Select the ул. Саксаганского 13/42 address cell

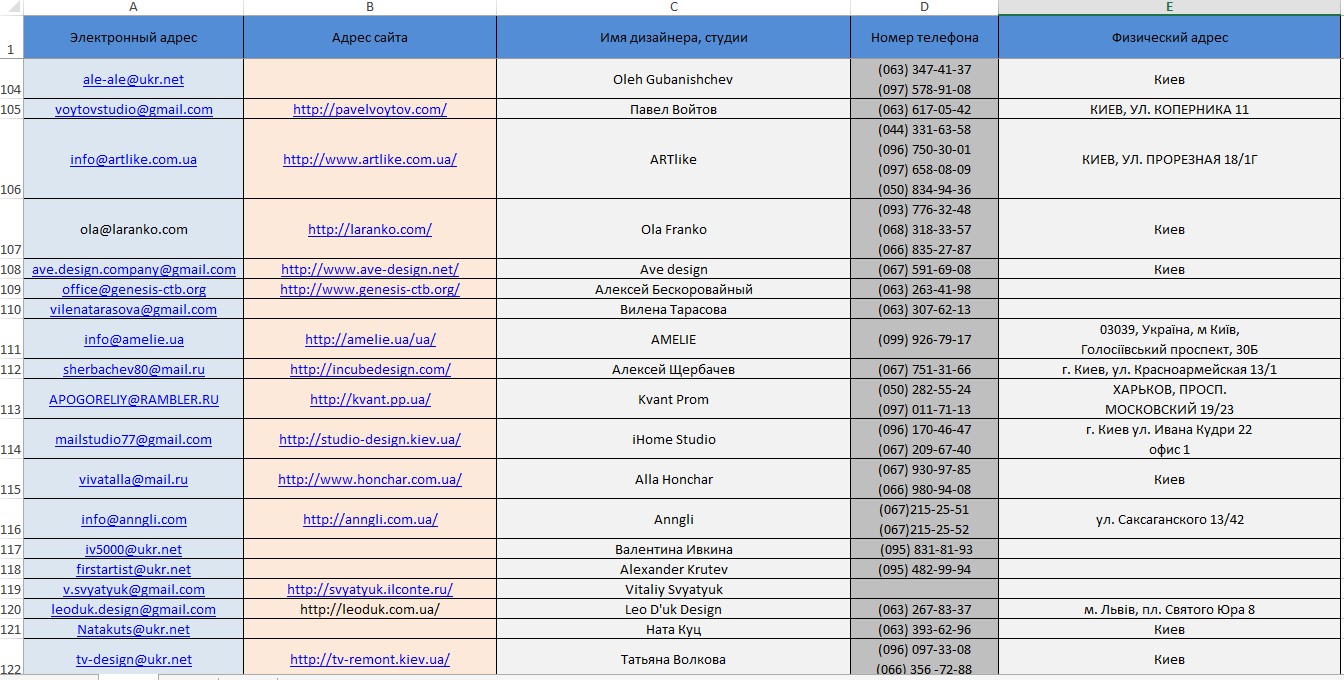(1170, 520)
